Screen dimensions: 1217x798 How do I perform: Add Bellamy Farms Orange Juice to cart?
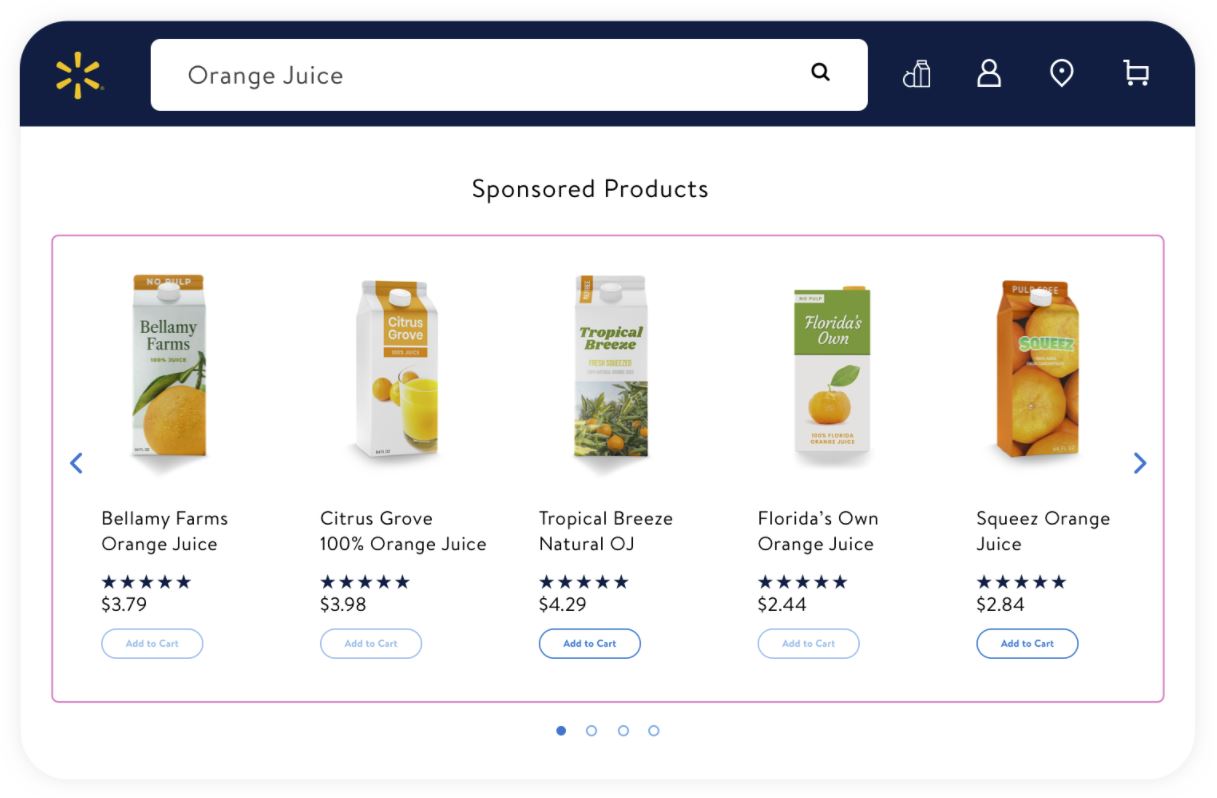[152, 644]
